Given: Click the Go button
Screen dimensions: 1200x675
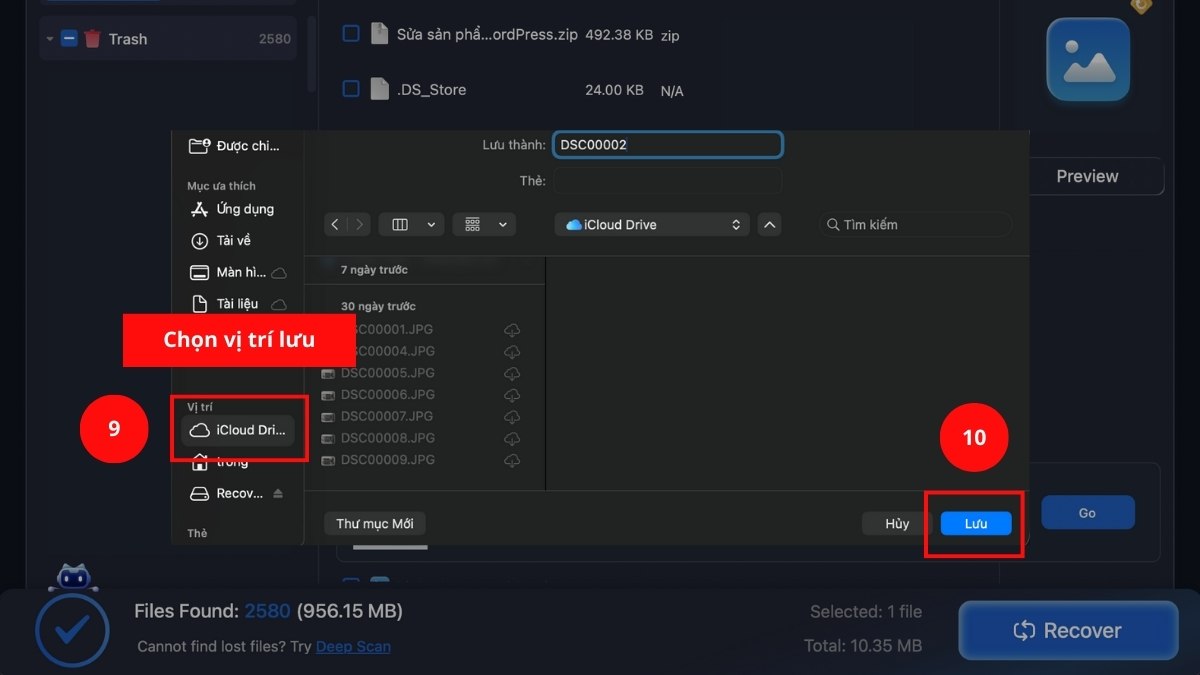Looking at the screenshot, I should [x=1087, y=513].
